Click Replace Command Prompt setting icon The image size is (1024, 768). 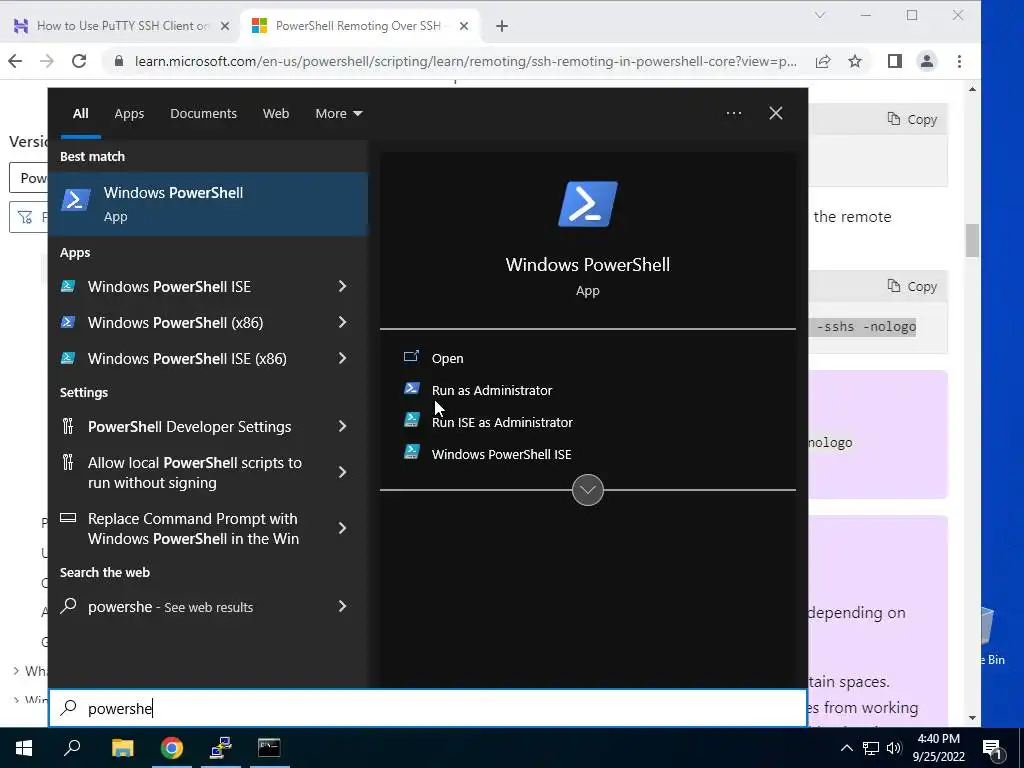click(68, 518)
